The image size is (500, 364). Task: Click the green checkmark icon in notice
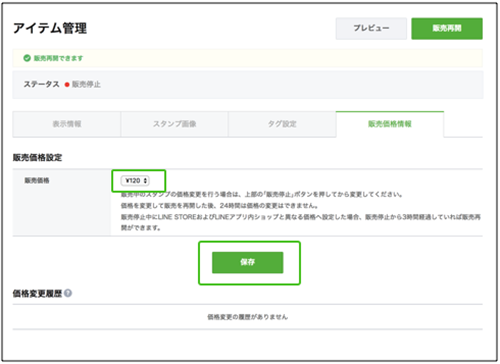tap(27, 58)
